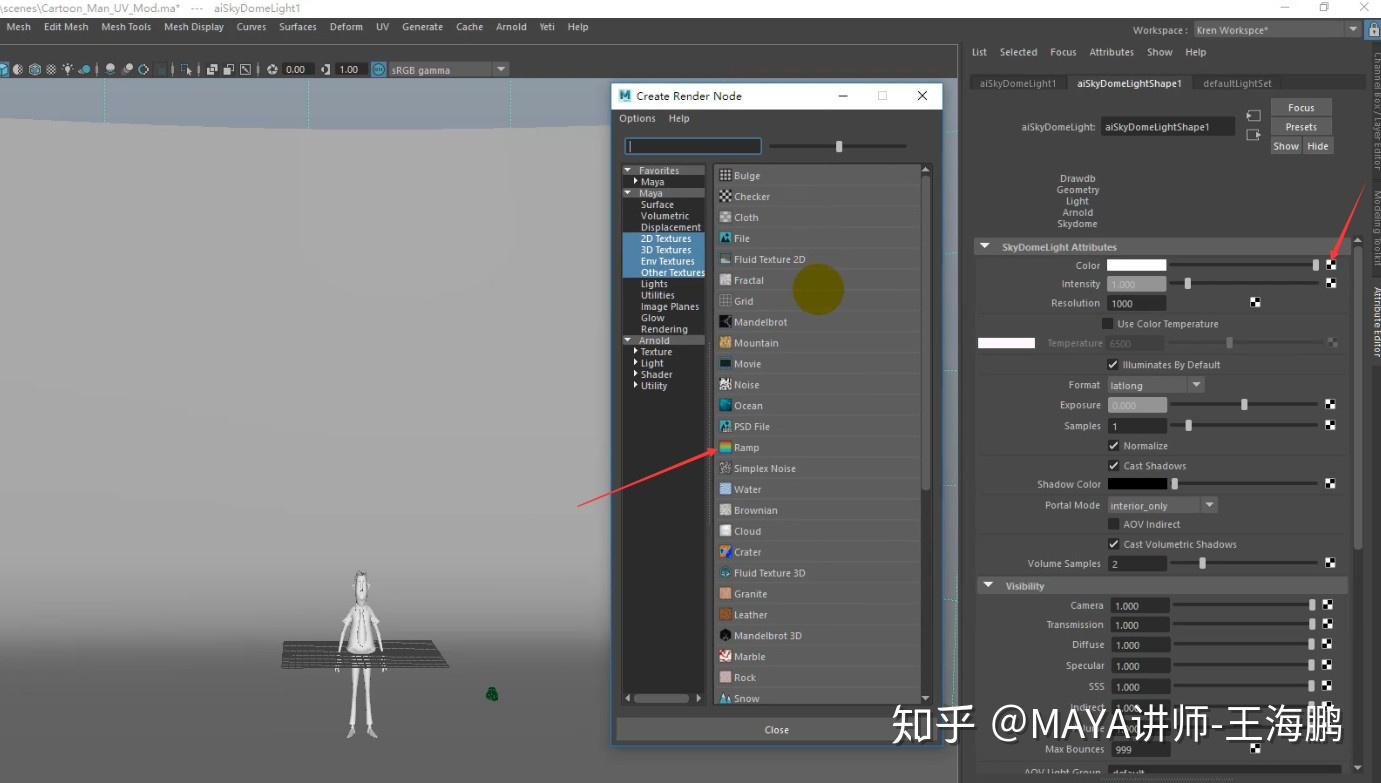1381x783 pixels.
Task: Pick the Noise texture node
Action: click(747, 384)
